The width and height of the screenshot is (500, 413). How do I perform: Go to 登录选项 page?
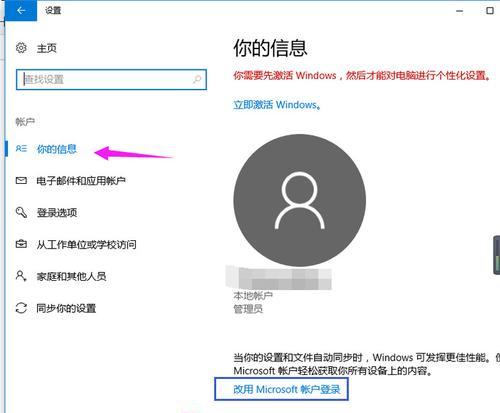coord(57,213)
